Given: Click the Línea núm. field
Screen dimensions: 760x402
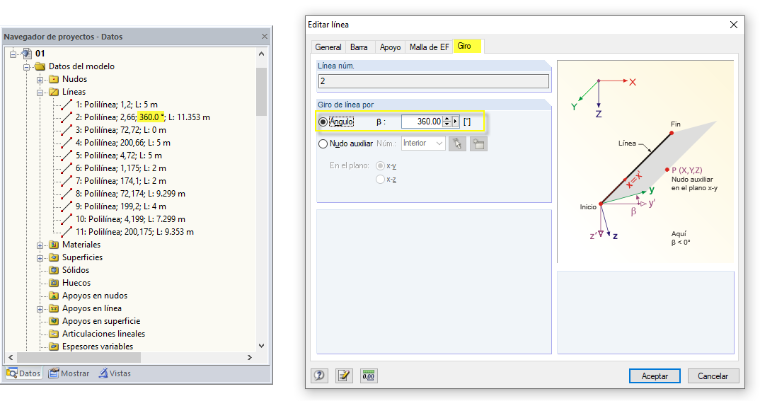Looking at the screenshot, I should 433,81.
